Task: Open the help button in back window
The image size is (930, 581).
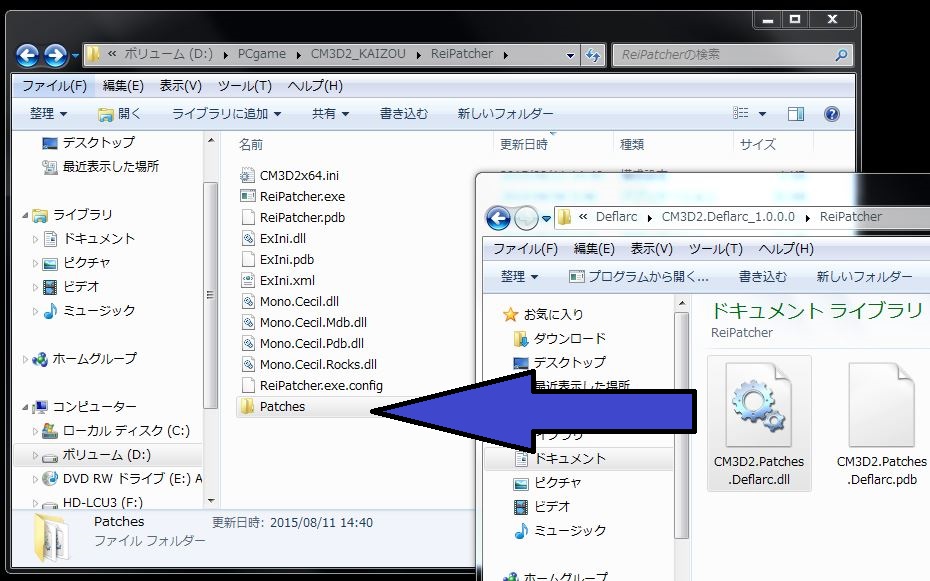Action: [832, 114]
